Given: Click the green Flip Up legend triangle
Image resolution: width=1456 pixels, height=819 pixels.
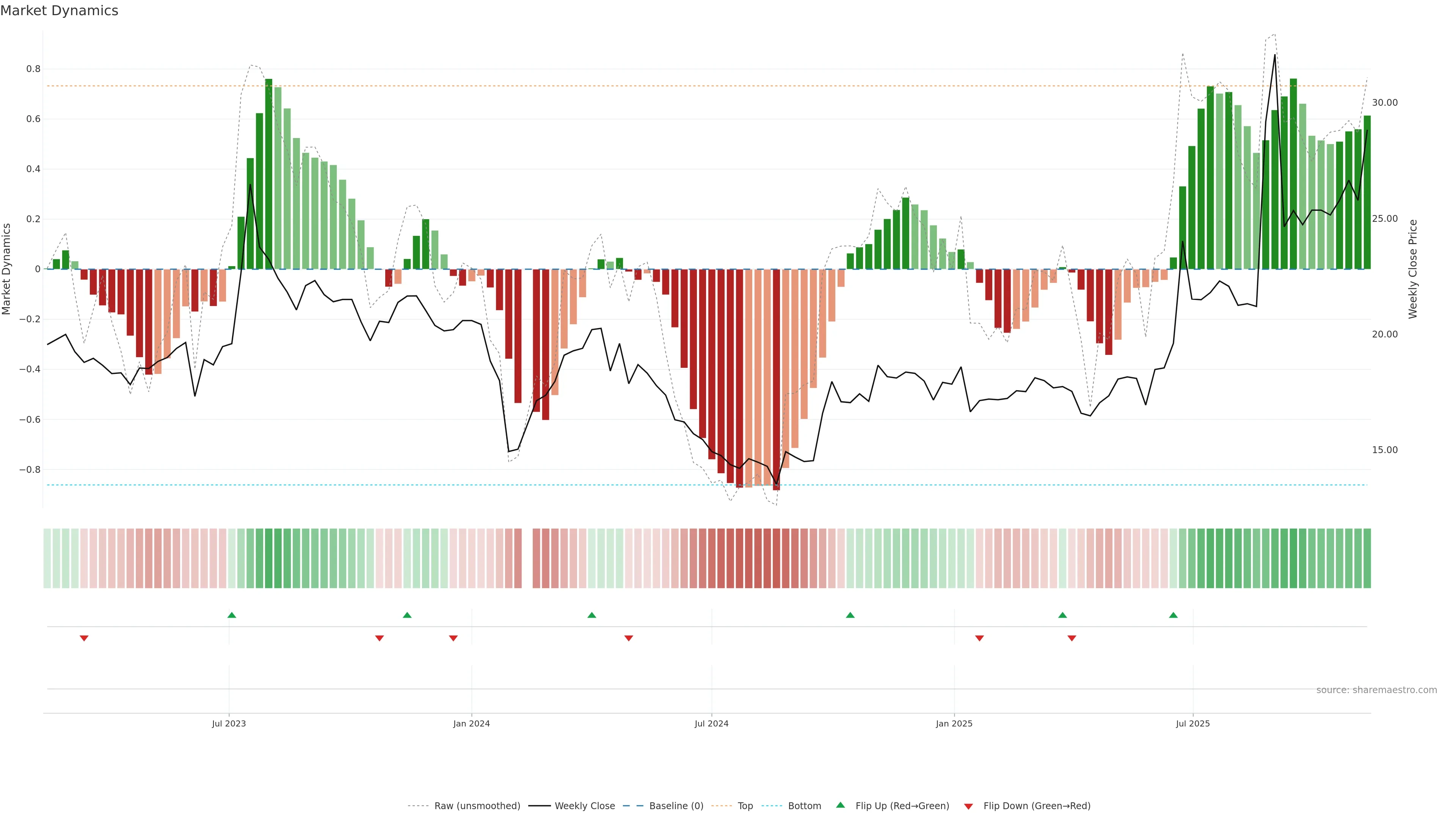Looking at the screenshot, I should point(841,805).
